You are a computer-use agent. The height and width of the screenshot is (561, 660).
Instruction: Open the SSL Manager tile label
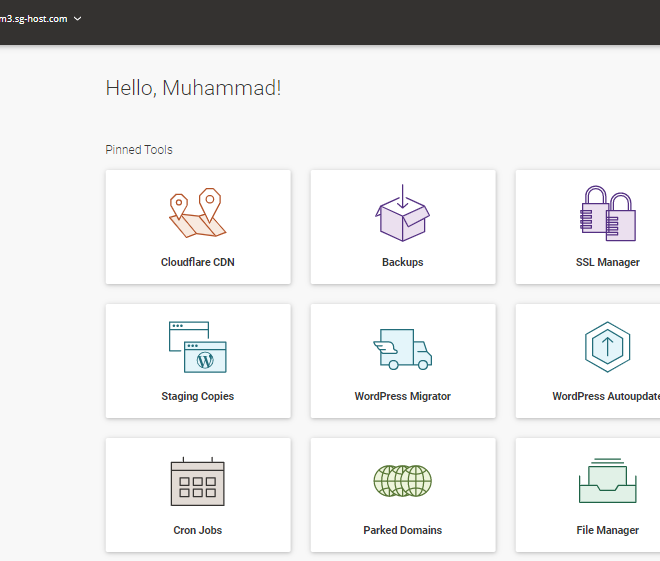(607, 262)
